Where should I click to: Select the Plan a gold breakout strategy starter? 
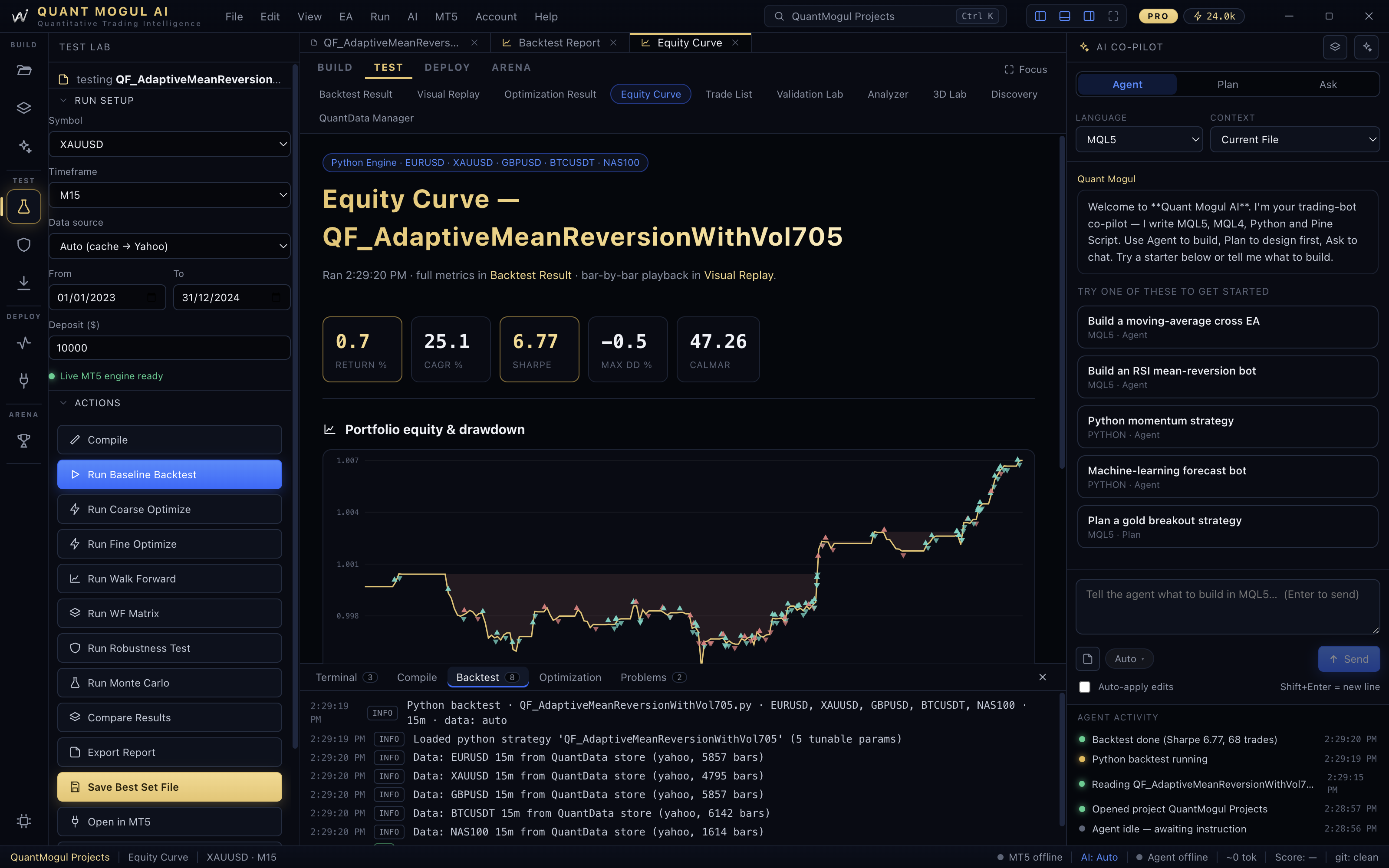point(1227,527)
